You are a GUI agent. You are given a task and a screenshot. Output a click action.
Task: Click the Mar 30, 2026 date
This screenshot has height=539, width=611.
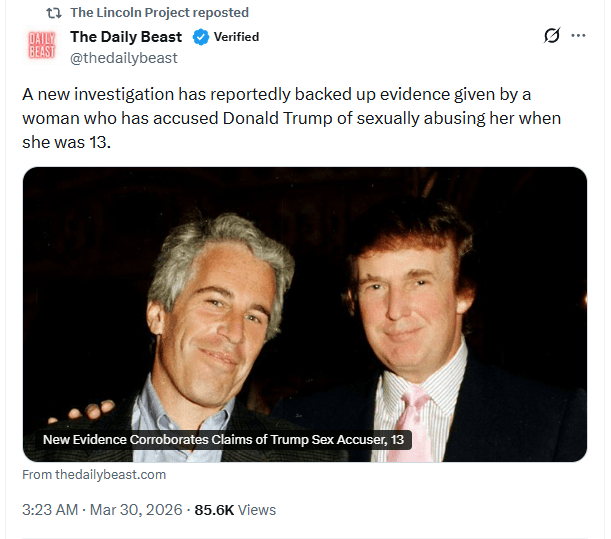coord(136,510)
